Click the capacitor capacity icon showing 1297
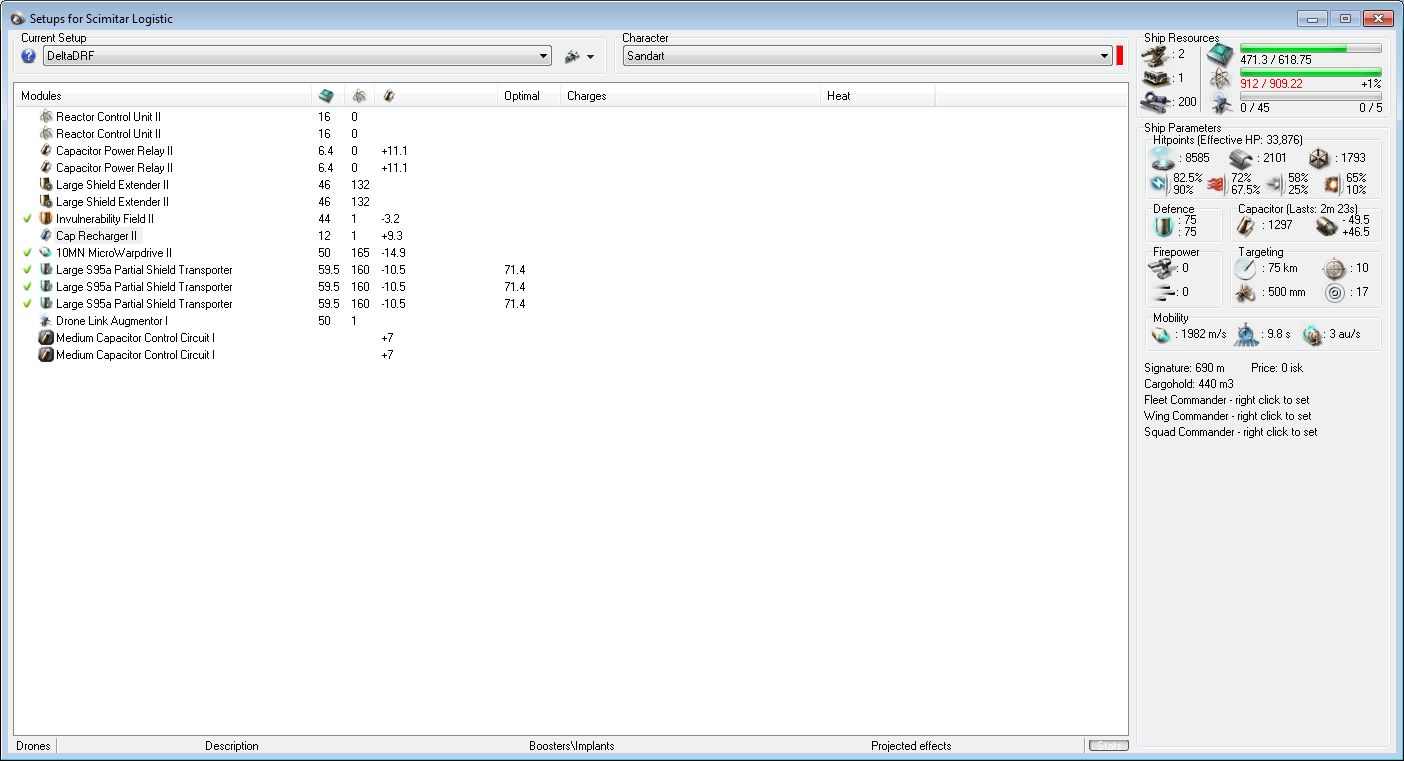Image resolution: width=1404 pixels, height=761 pixels. 1247,226
